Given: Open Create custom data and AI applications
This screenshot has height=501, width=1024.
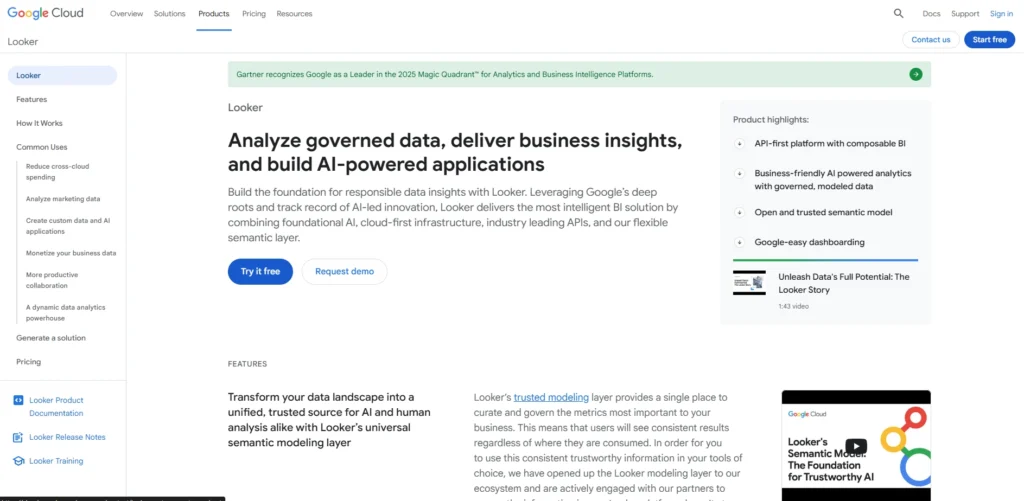Looking at the screenshot, I should (x=68, y=226).
